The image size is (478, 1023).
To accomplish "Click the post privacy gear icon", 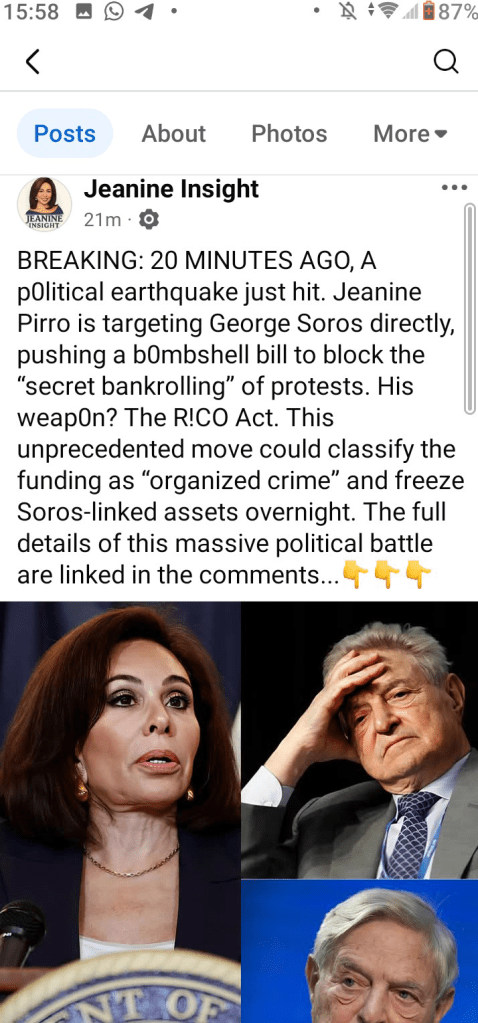I will (x=149, y=220).
